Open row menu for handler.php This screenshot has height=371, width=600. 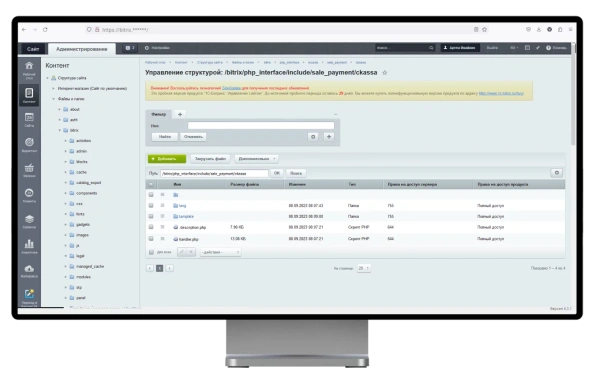[x=162, y=239]
